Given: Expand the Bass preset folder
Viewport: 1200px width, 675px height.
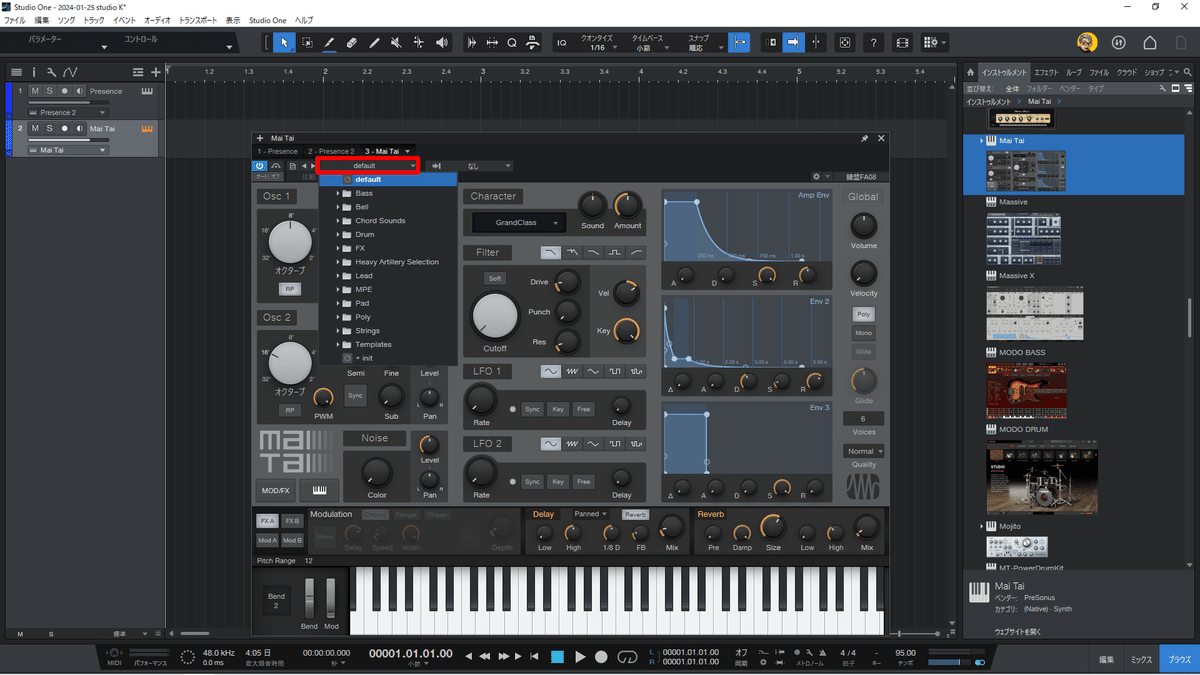Looking at the screenshot, I should click(338, 193).
